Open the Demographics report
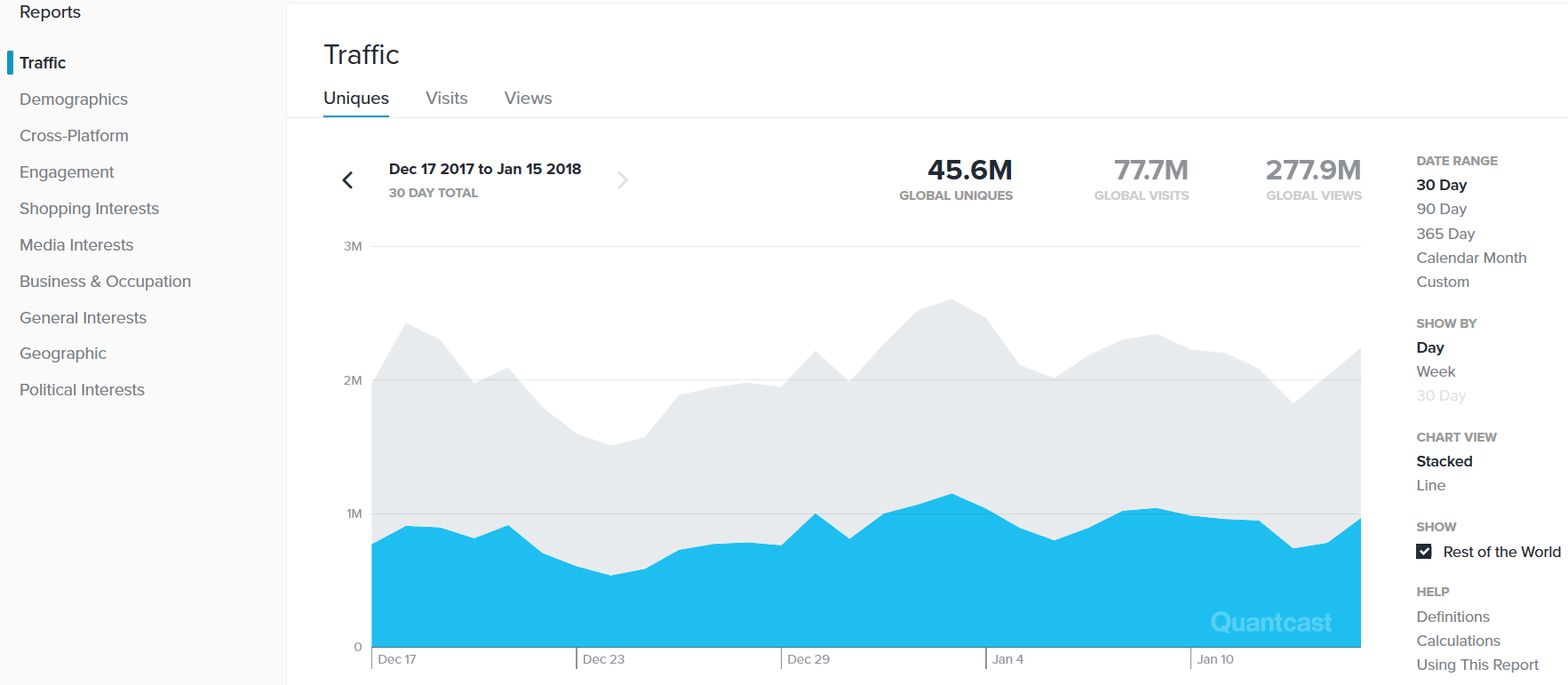This screenshot has height=685, width=1568. pyautogui.click(x=74, y=100)
